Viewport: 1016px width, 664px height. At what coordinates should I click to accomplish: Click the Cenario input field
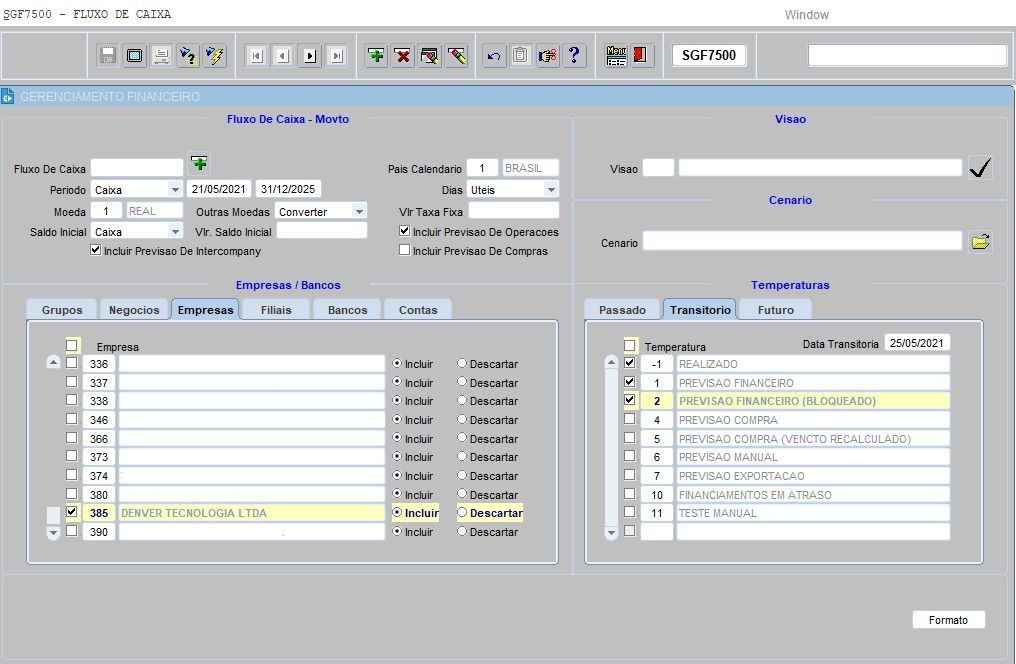click(802, 242)
